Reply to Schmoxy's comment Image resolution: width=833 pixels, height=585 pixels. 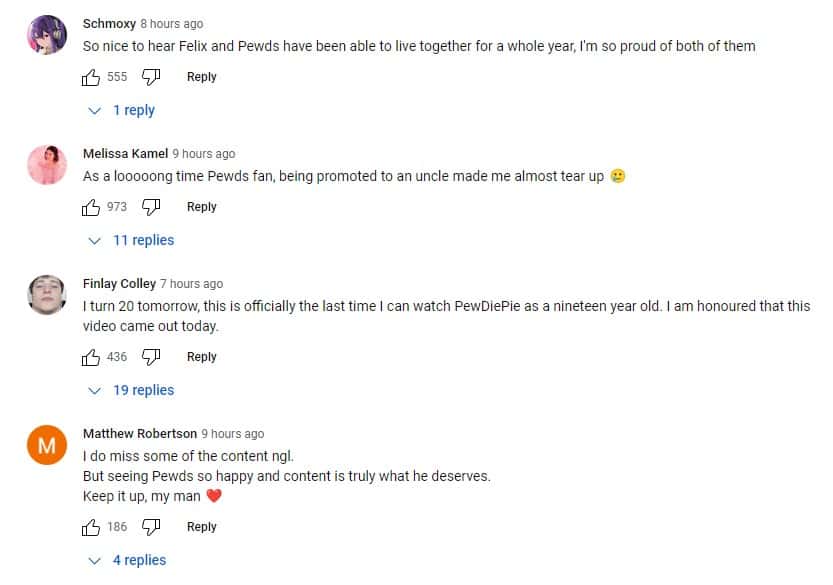[x=201, y=76]
